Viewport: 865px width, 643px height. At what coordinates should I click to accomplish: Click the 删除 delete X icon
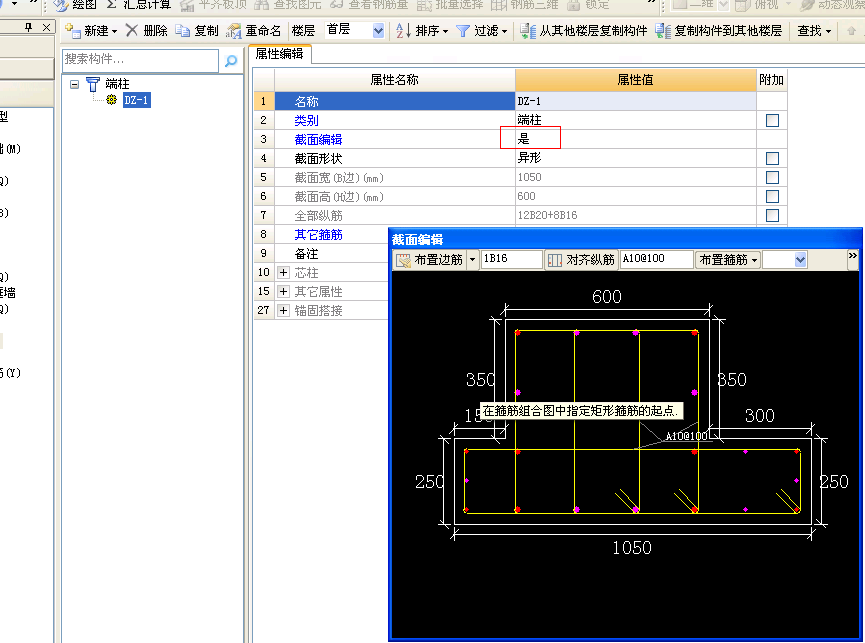131,30
